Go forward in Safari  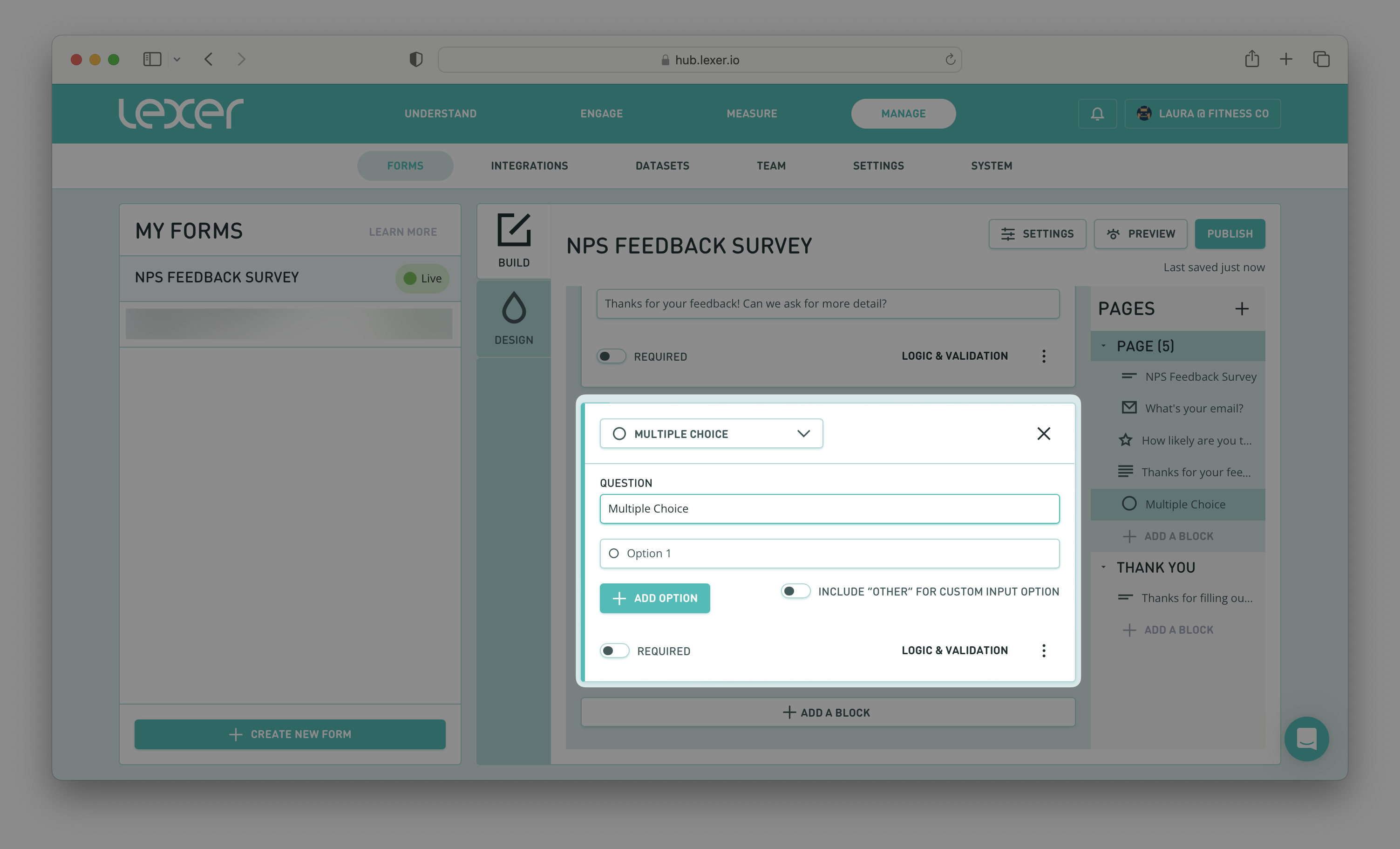point(241,59)
